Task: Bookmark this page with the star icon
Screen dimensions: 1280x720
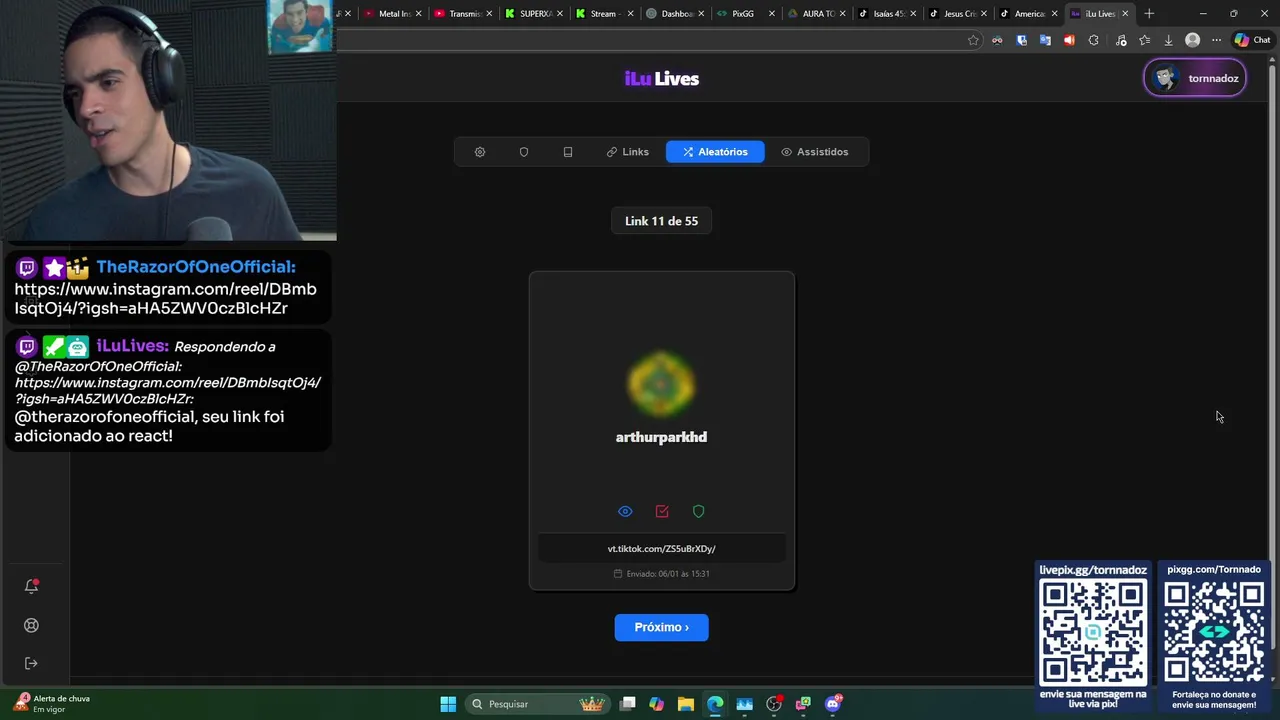Action: 973,40
